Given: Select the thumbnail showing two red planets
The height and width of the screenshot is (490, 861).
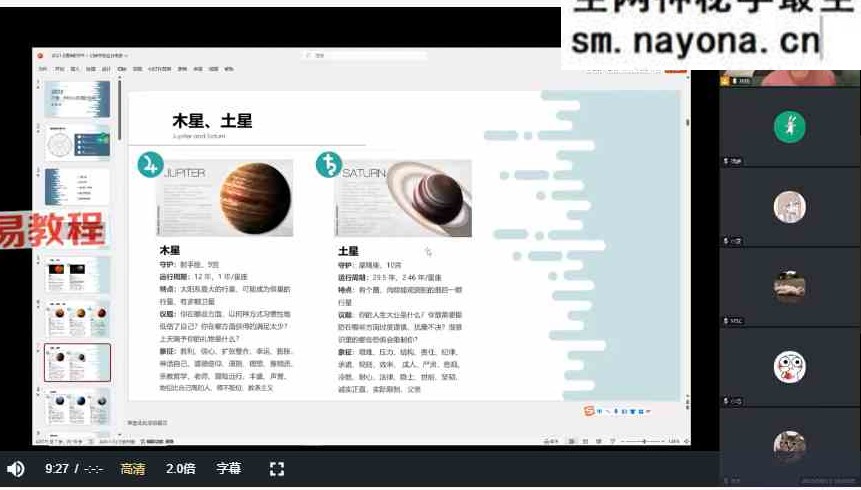Looking at the screenshot, I should click(77, 275).
